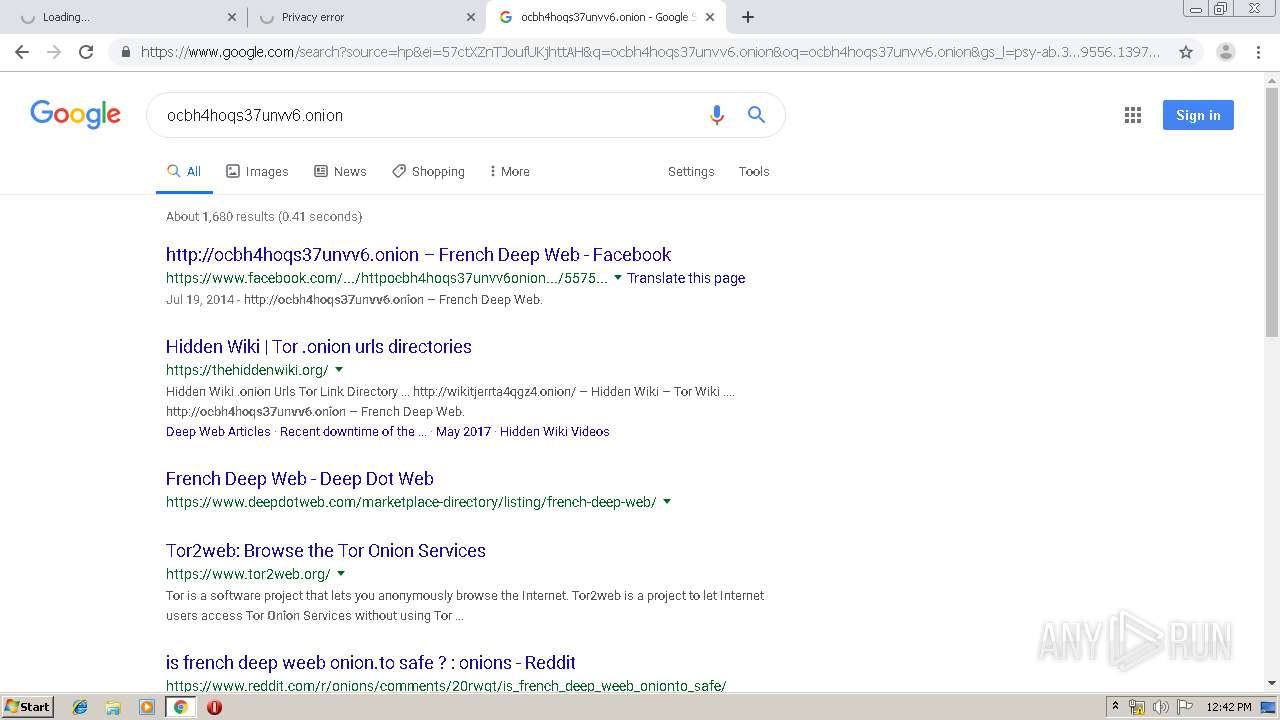
Task: Click the volume tray icon
Action: [1160, 707]
